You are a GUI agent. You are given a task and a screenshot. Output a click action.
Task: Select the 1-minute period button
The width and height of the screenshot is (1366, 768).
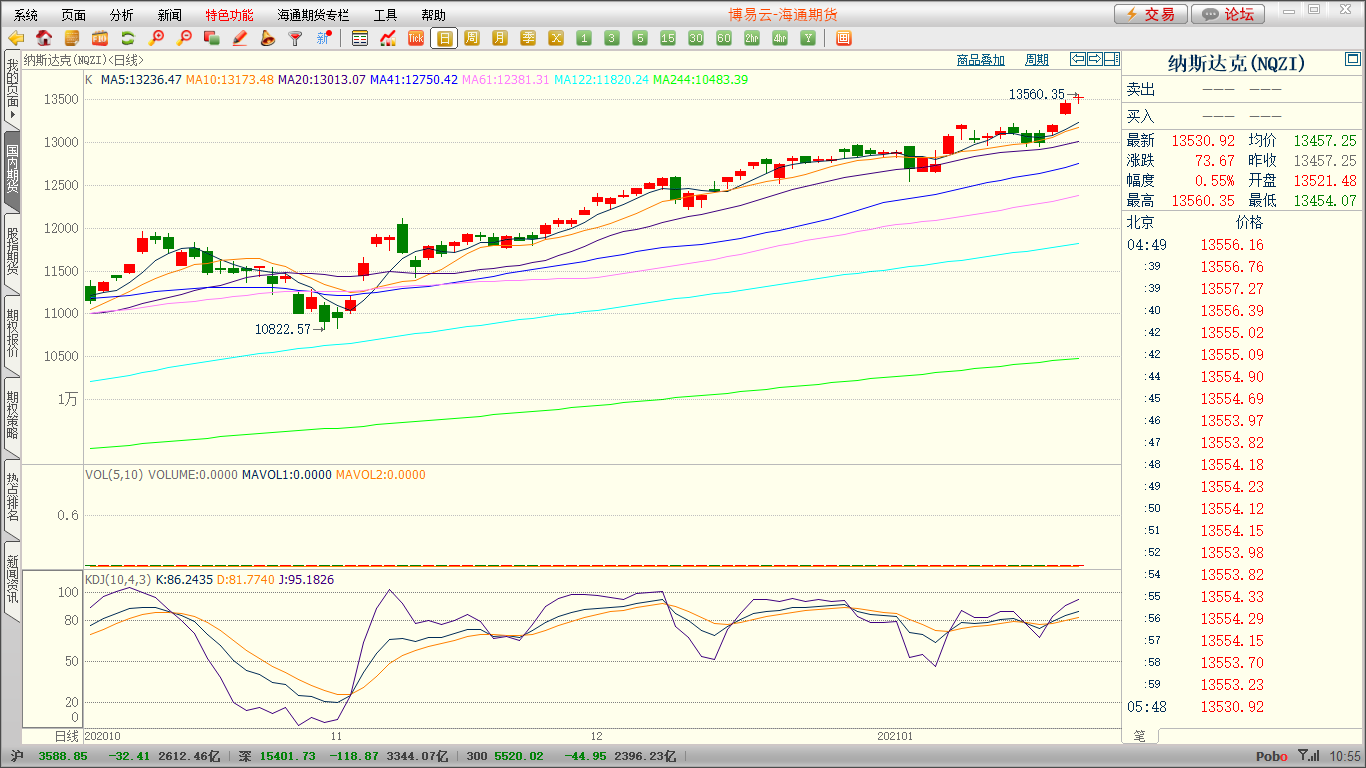coord(584,38)
